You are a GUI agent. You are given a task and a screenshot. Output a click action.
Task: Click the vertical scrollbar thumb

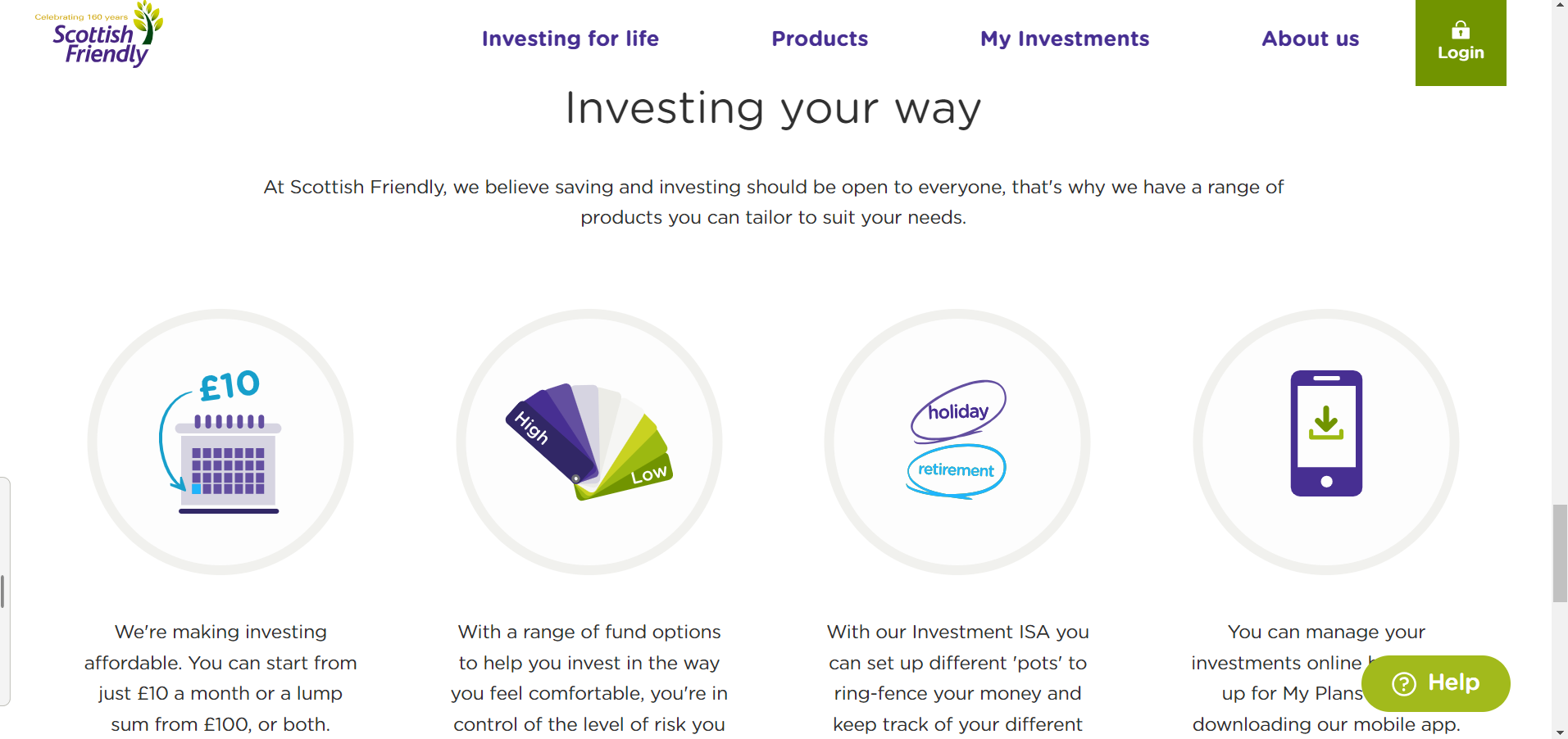[x=1560, y=554]
